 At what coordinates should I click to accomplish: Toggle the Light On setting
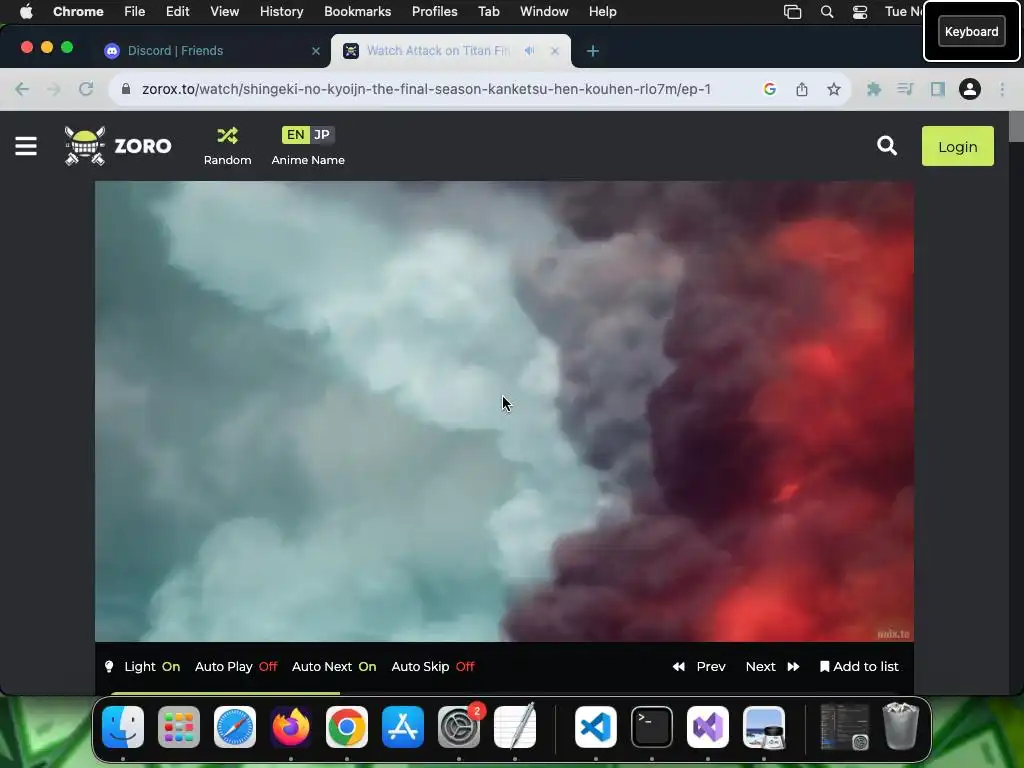point(142,667)
